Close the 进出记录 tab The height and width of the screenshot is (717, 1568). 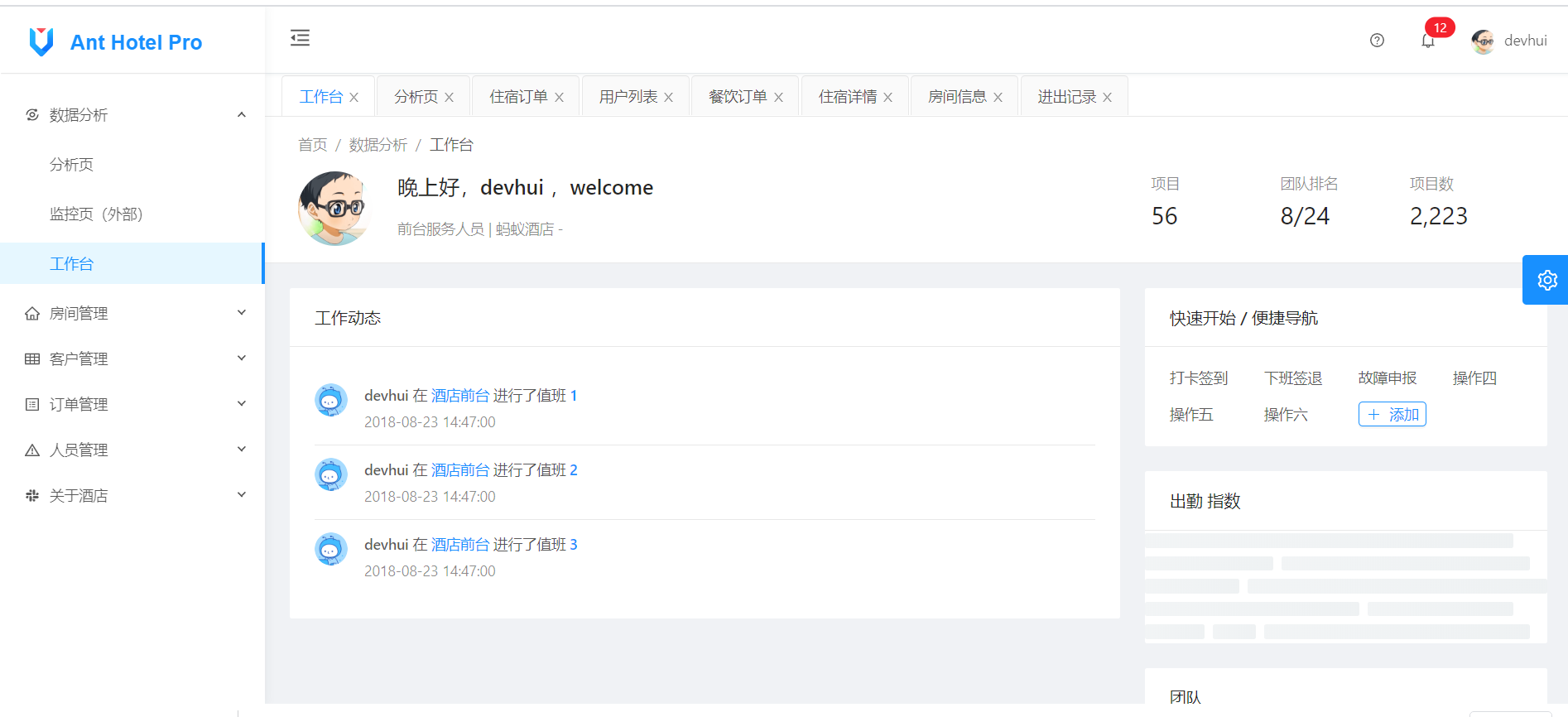coord(1108,98)
